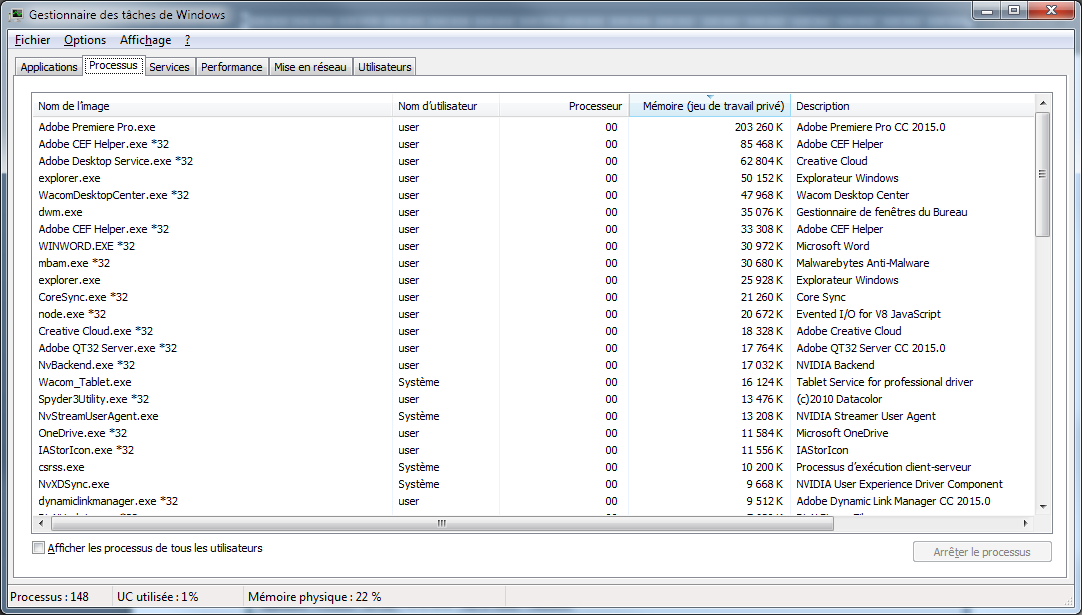This screenshot has width=1082, height=615.
Task: Select explorer.exe using 50 152 K
Action: (533, 178)
